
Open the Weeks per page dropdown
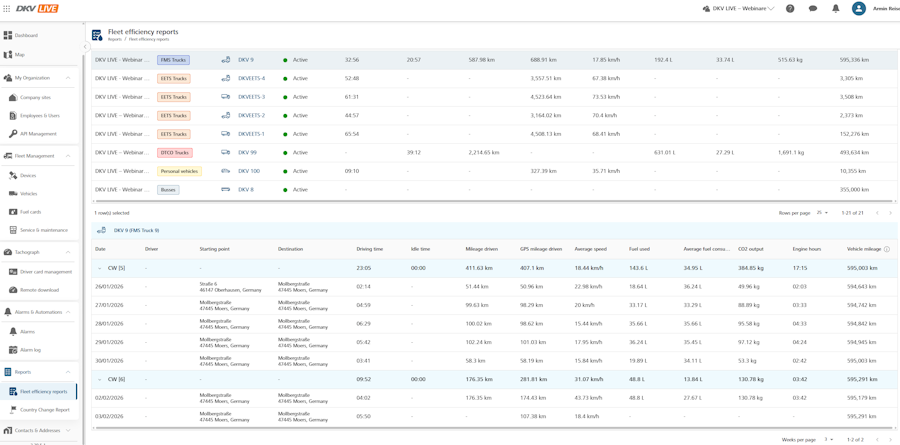(827, 439)
